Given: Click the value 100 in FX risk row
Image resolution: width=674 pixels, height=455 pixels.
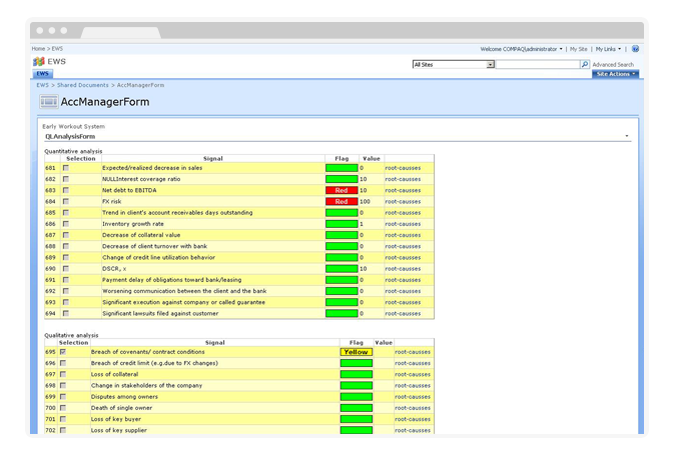Looking at the screenshot, I should click(365, 202).
